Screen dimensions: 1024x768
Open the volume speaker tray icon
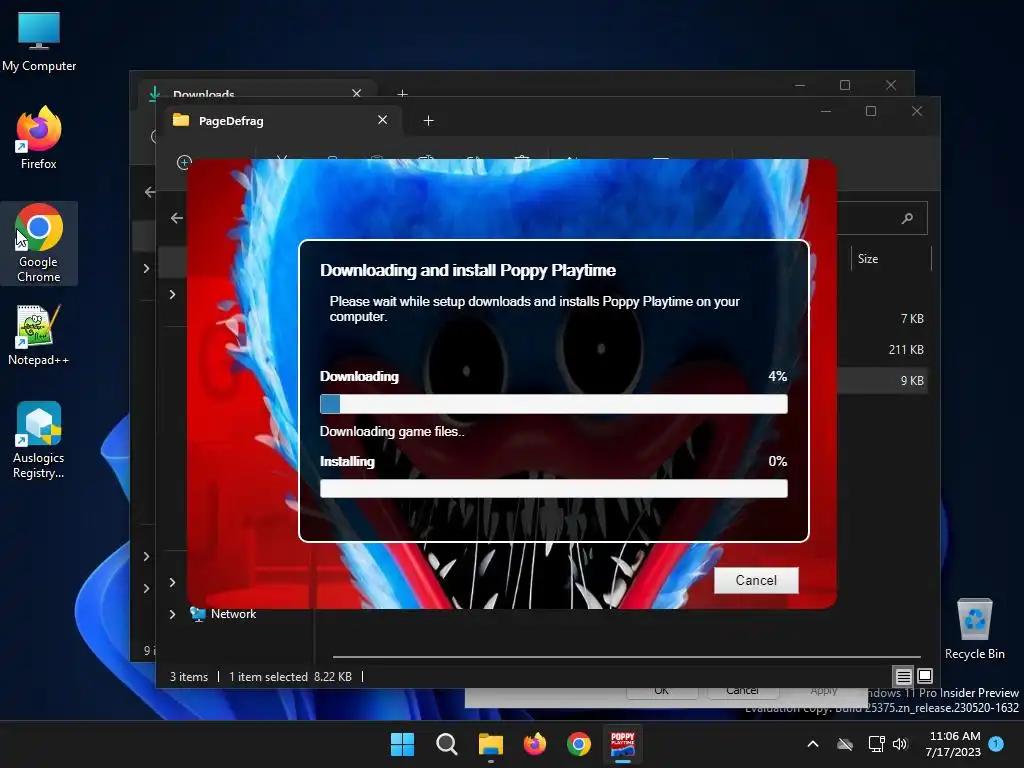tap(900, 744)
